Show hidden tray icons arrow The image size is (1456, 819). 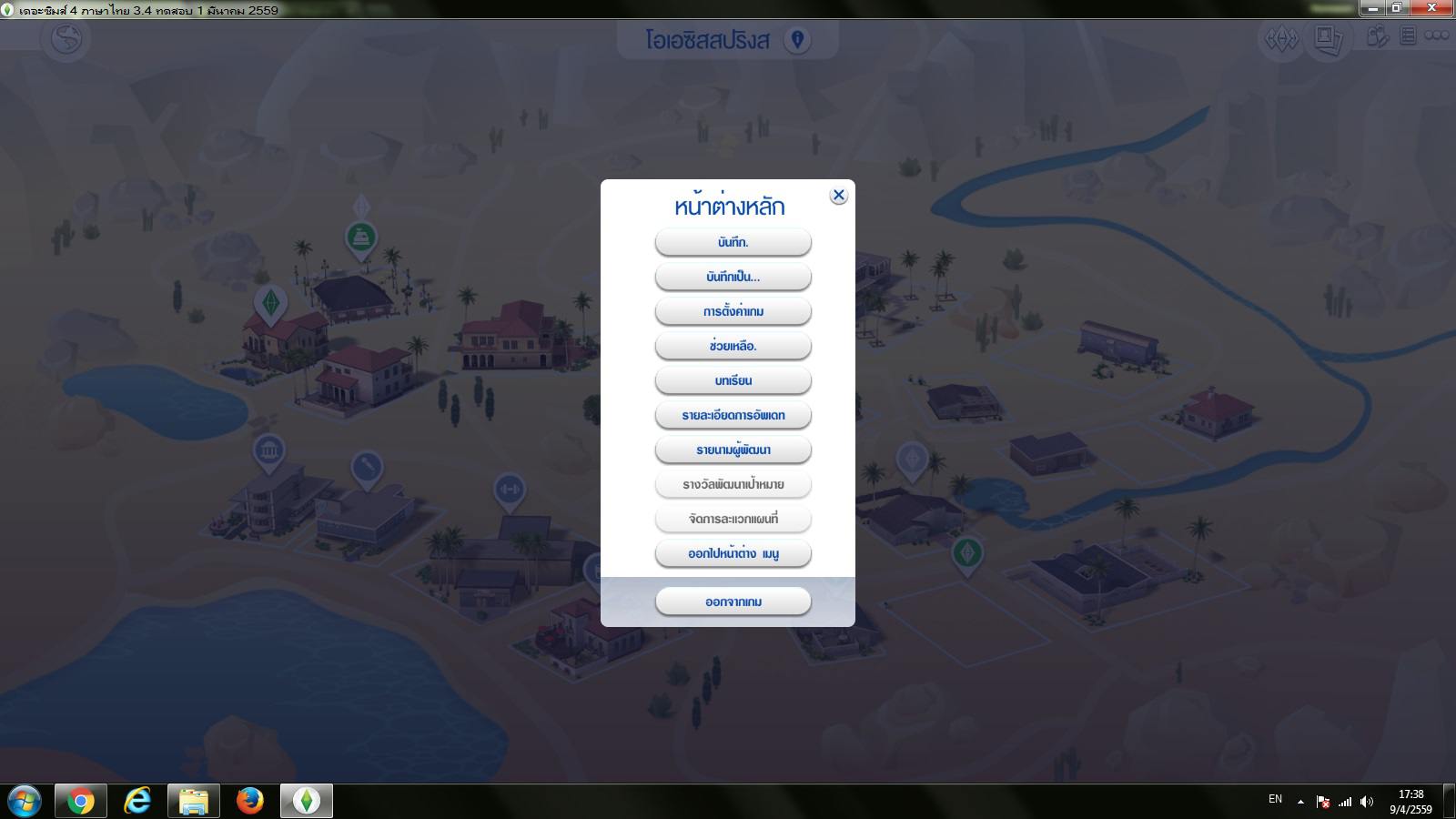click(x=1300, y=802)
